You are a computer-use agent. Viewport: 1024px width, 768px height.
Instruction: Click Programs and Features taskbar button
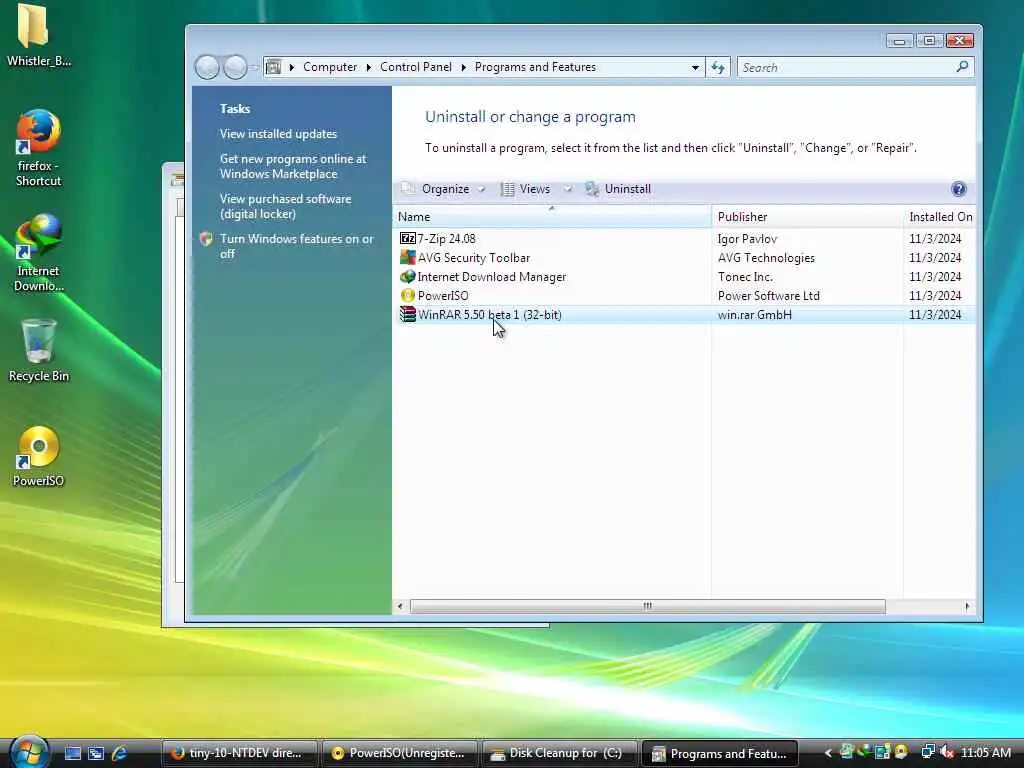point(720,753)
